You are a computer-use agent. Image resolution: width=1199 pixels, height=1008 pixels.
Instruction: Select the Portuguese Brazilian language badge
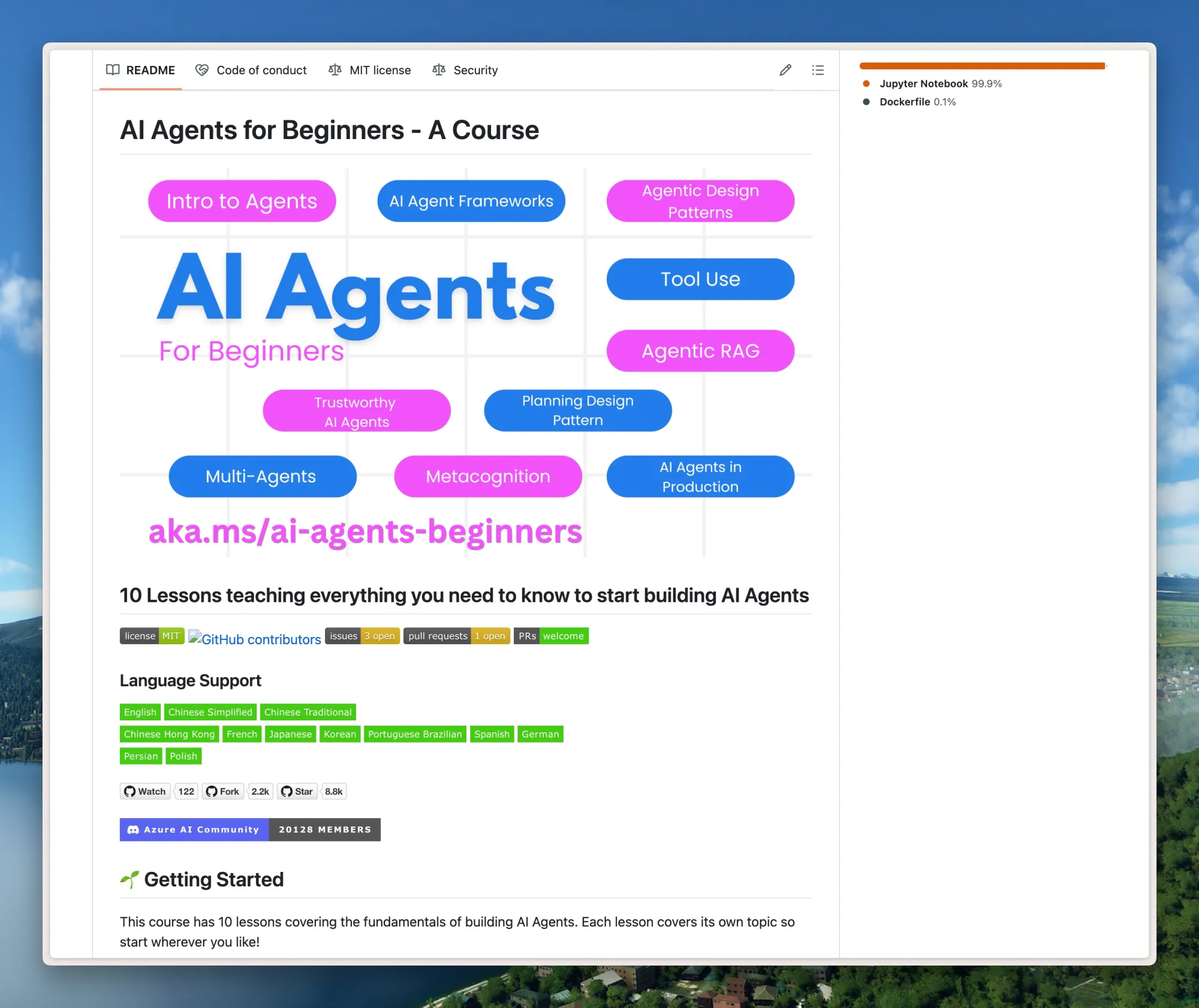point(415,734)
